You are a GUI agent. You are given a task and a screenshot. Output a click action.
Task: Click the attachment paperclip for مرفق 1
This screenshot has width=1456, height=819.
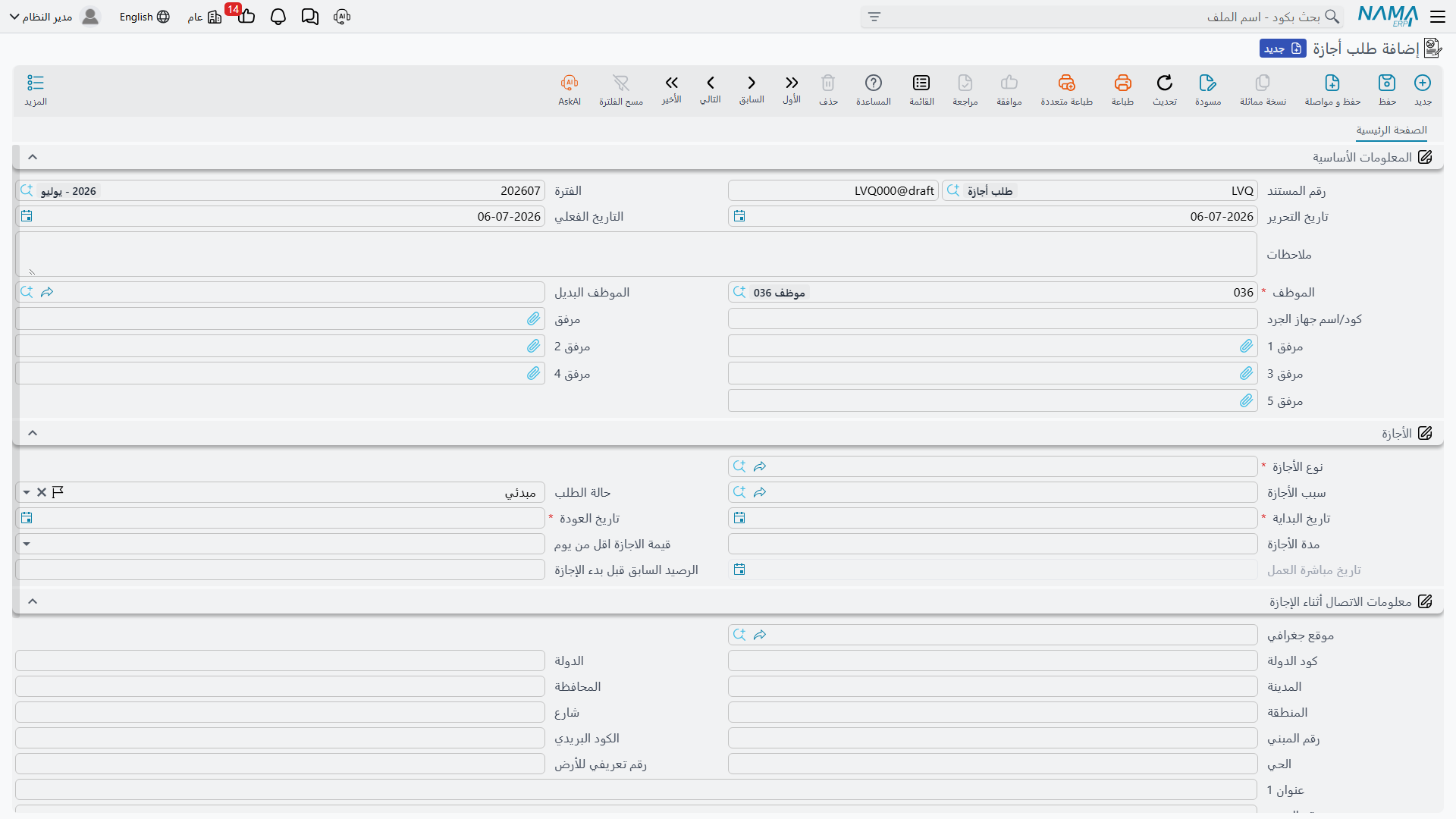pyautogui.click(x=1247, y=346)
